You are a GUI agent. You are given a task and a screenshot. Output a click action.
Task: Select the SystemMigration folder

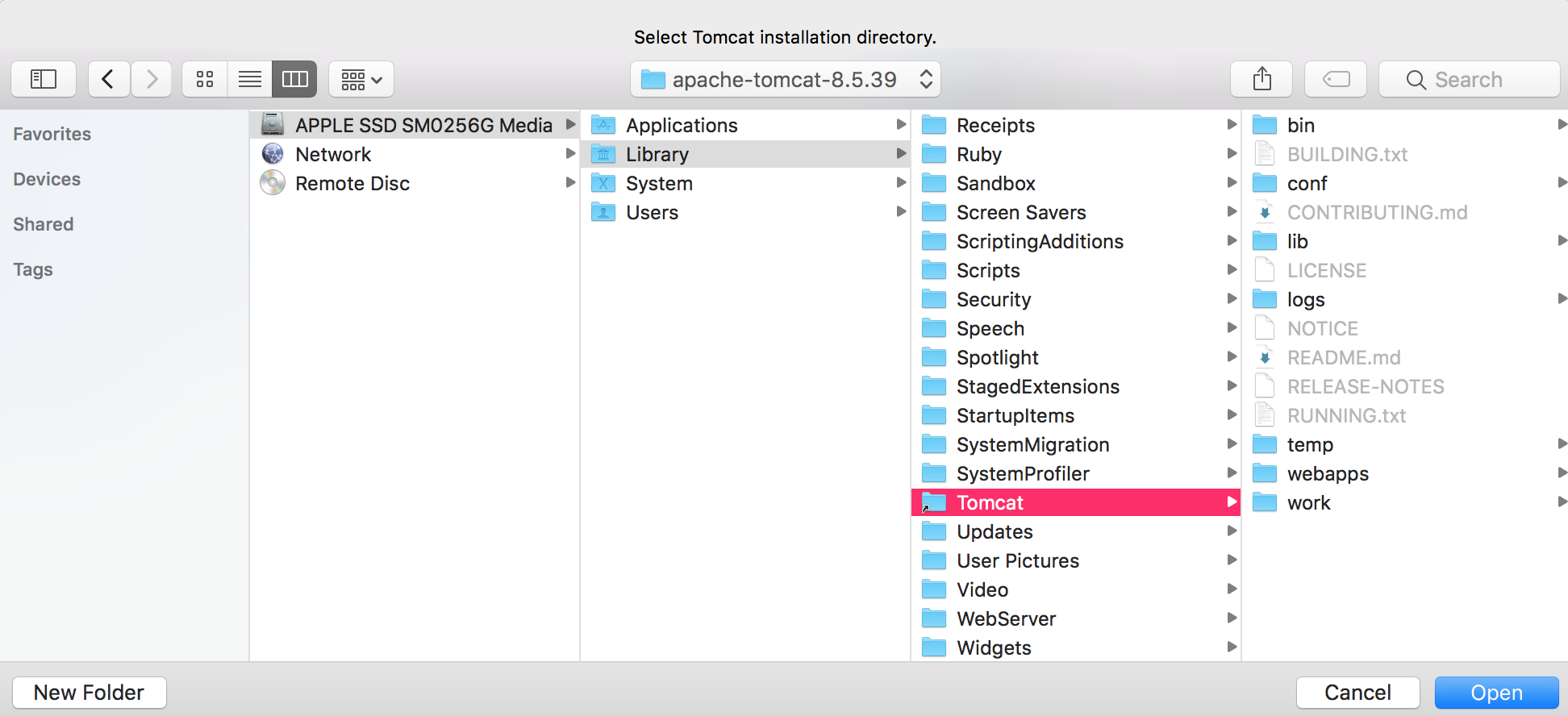[1076, 444]
